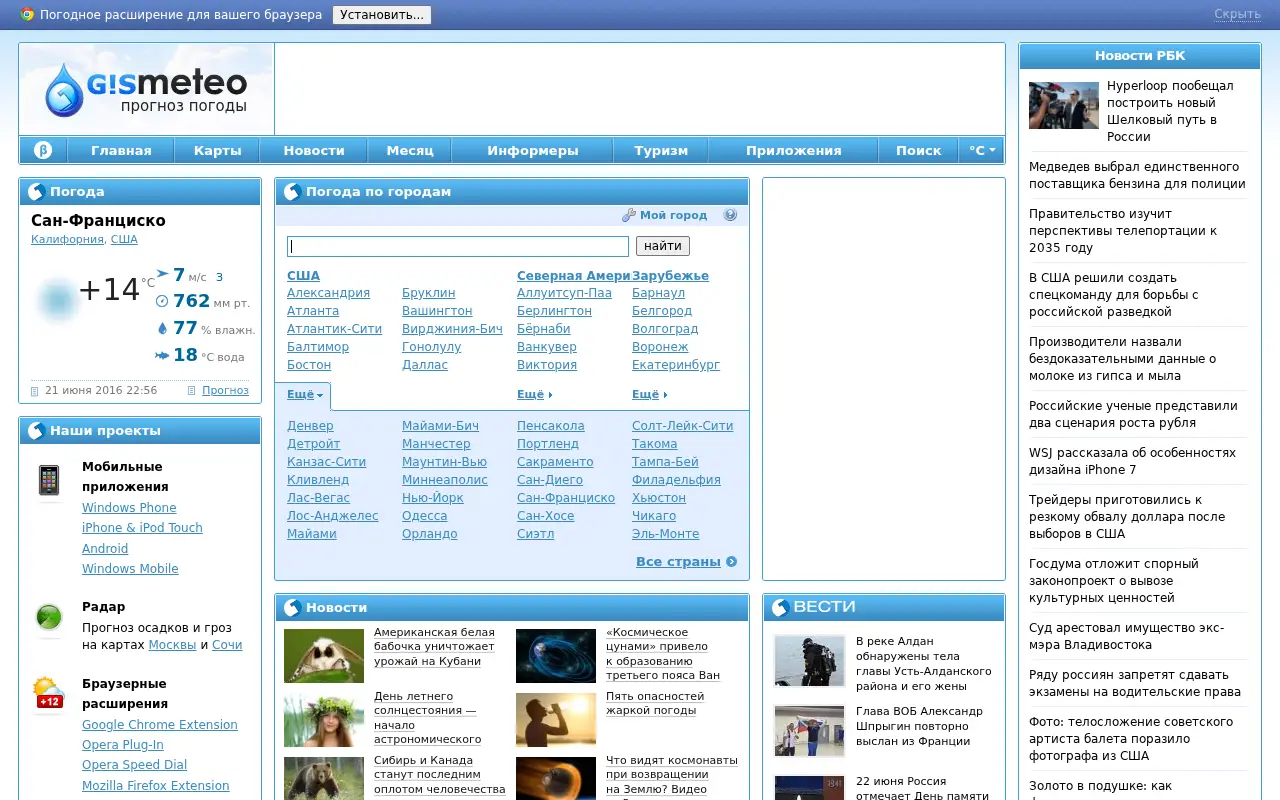
Task: Click the Gismeteo water drop logo
Action: (66, 90)
